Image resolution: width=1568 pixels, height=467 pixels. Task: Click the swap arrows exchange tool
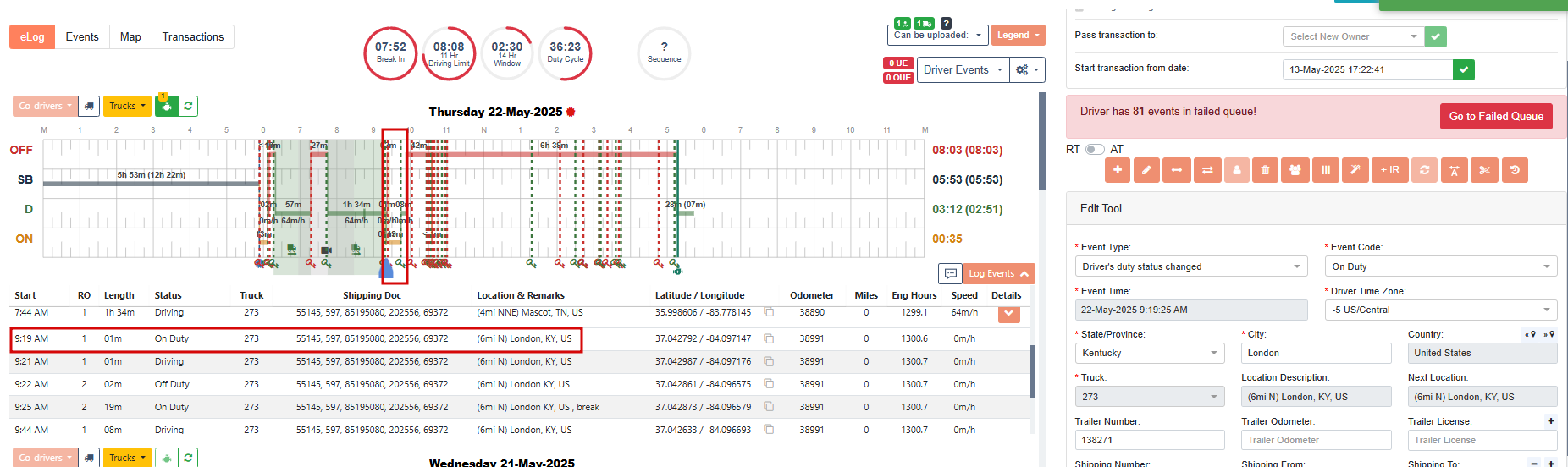click(x=1206, y=170)
